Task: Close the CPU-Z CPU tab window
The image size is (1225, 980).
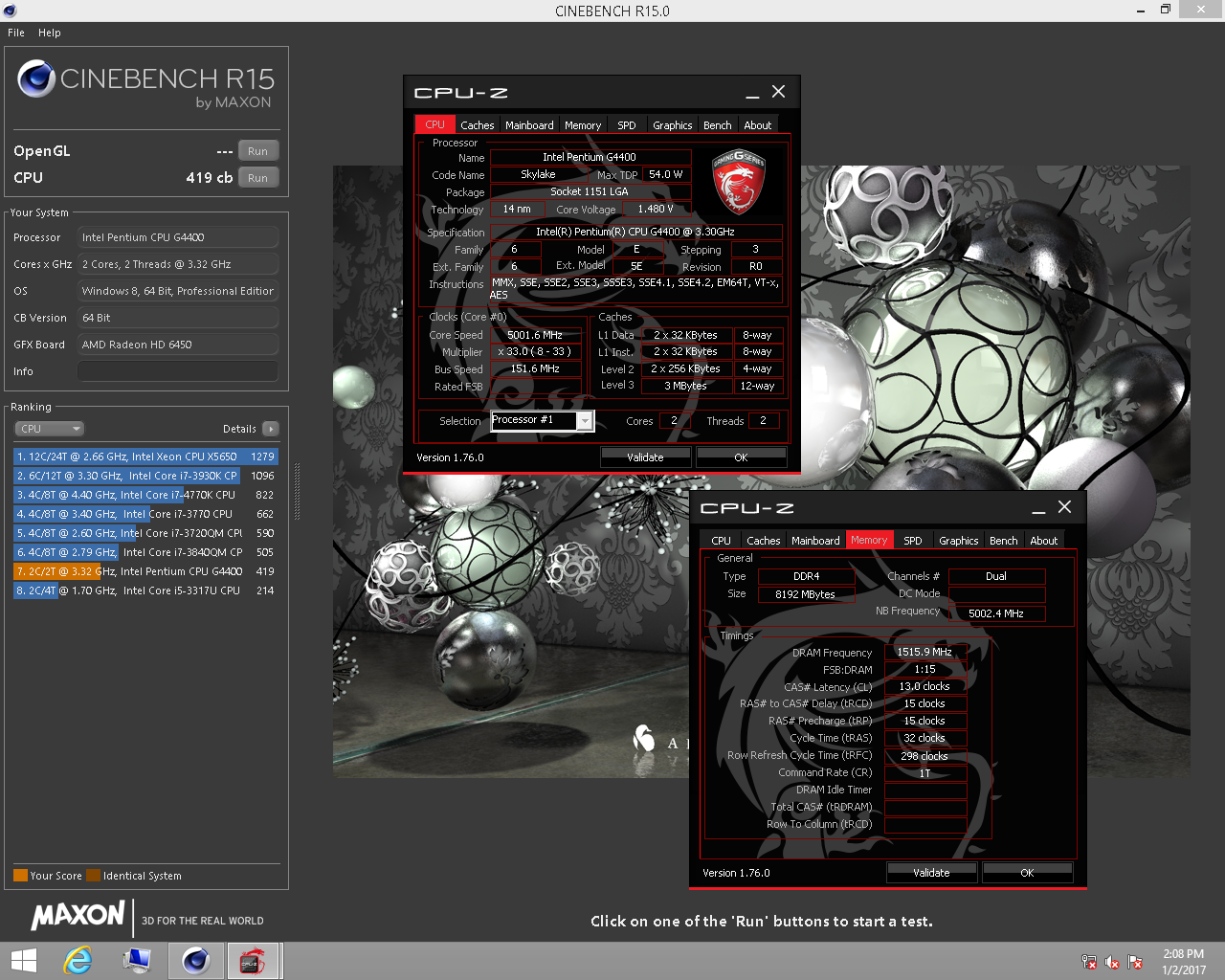Action: point(778,92)
